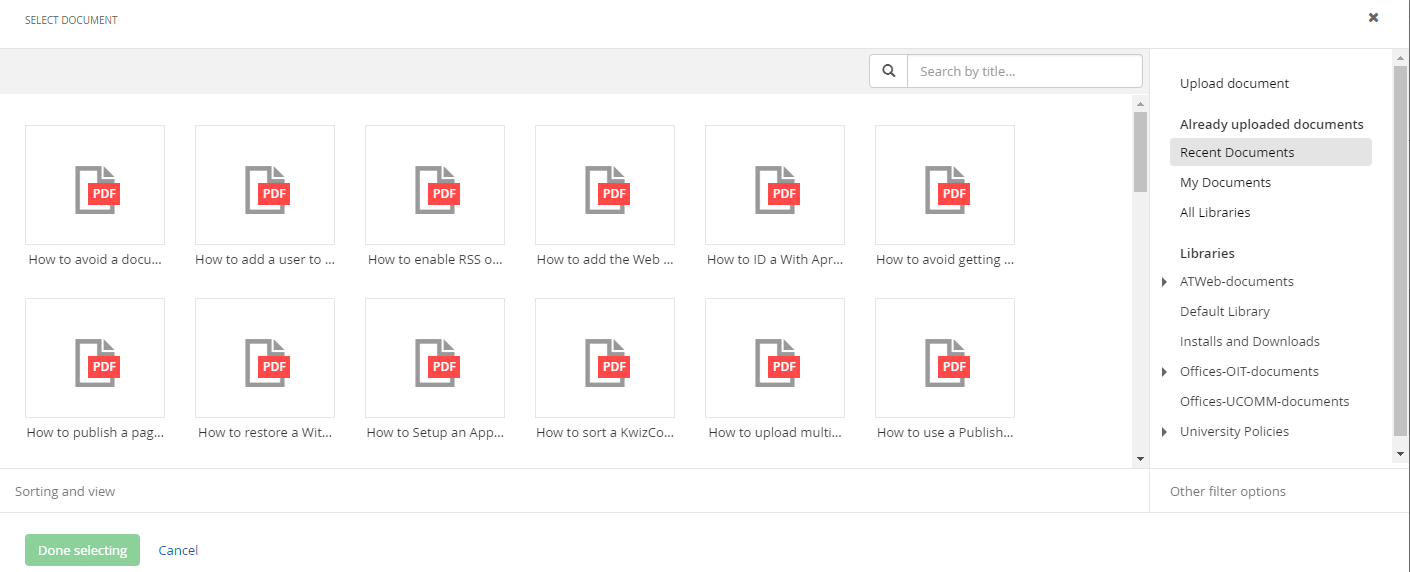Expand the ATWeb-documents library
1410x572 pixels.
(x=1165, y=282)
